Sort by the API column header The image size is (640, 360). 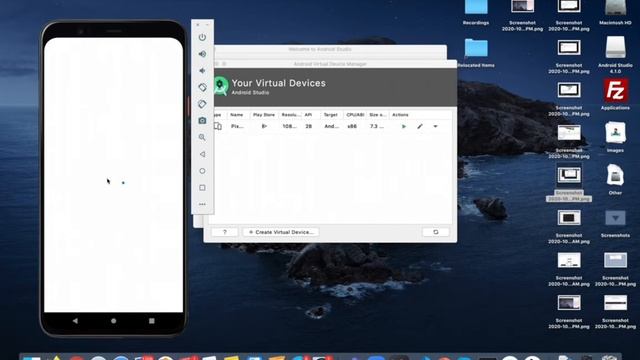(308, 115)
